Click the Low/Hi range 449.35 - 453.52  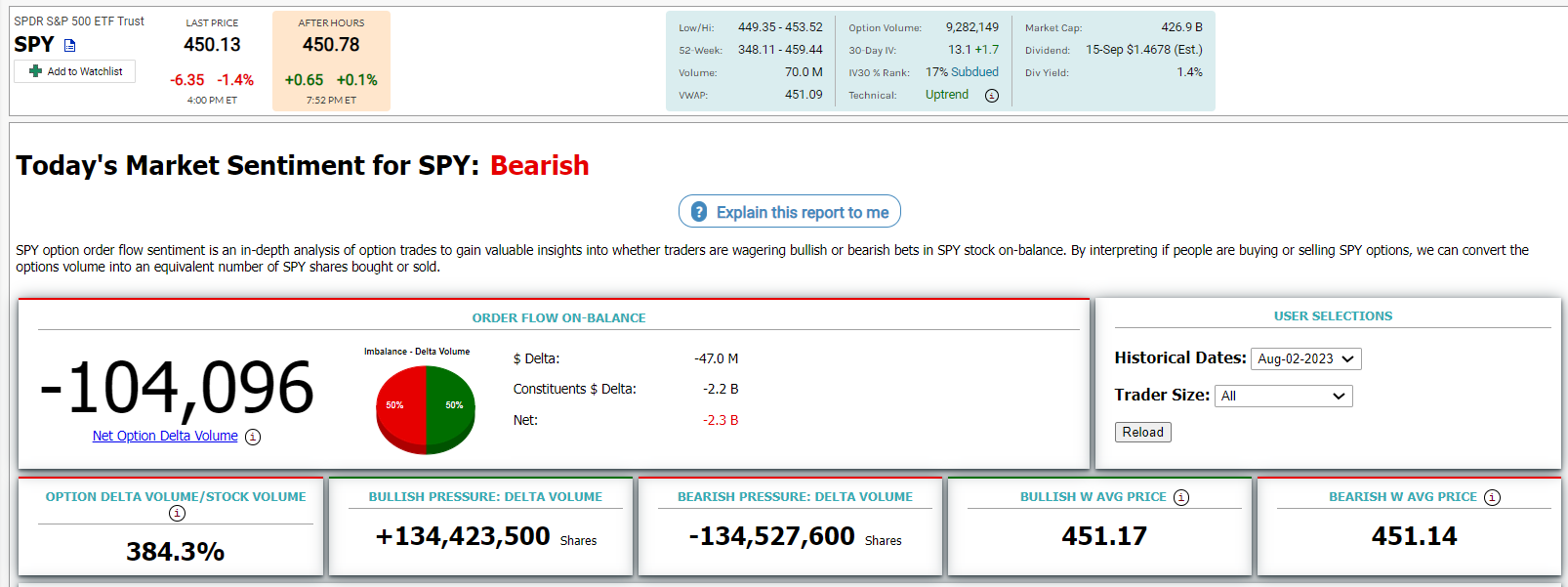coord(780,27)
